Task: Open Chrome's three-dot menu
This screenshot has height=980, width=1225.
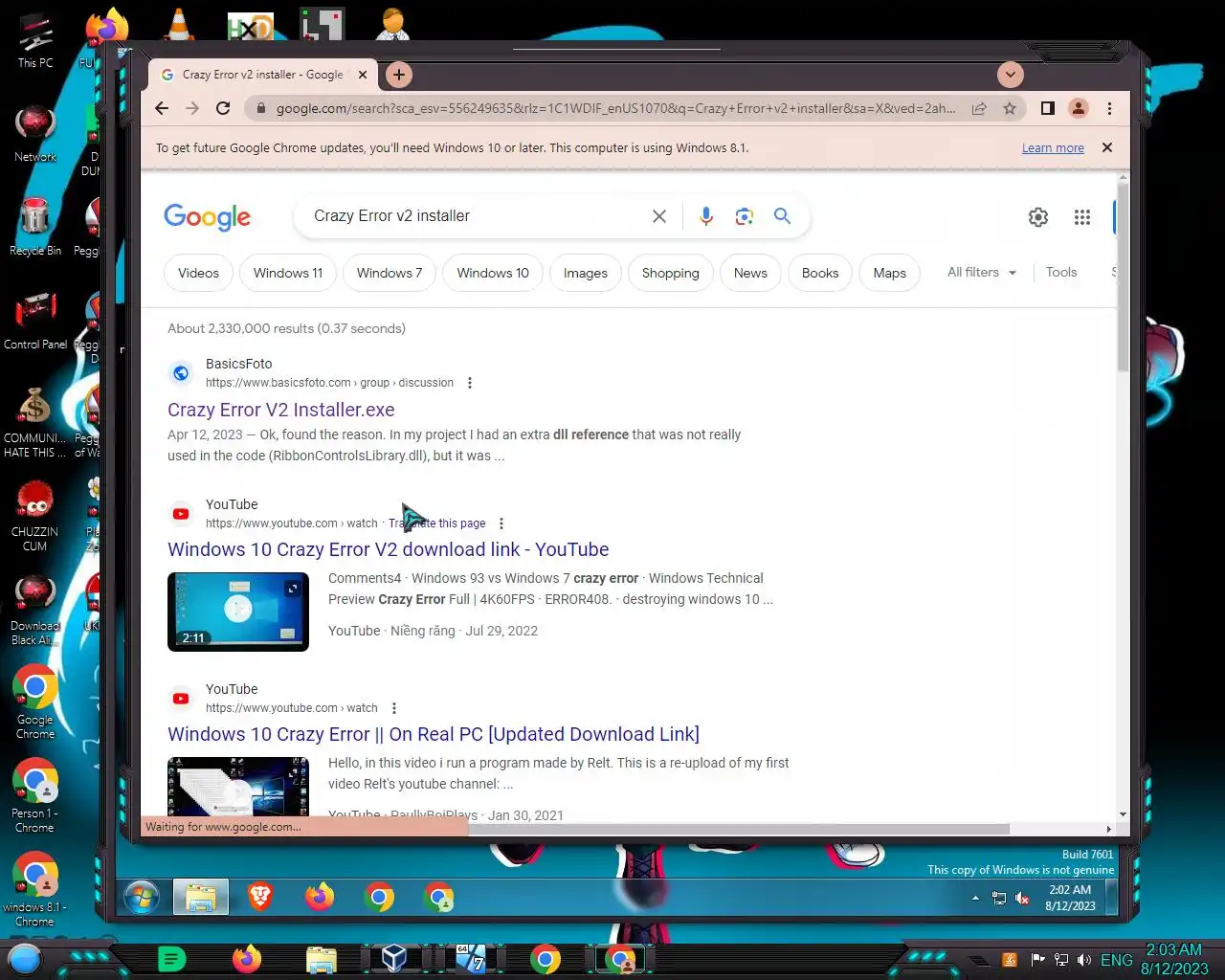Action: pos(1109,108)
